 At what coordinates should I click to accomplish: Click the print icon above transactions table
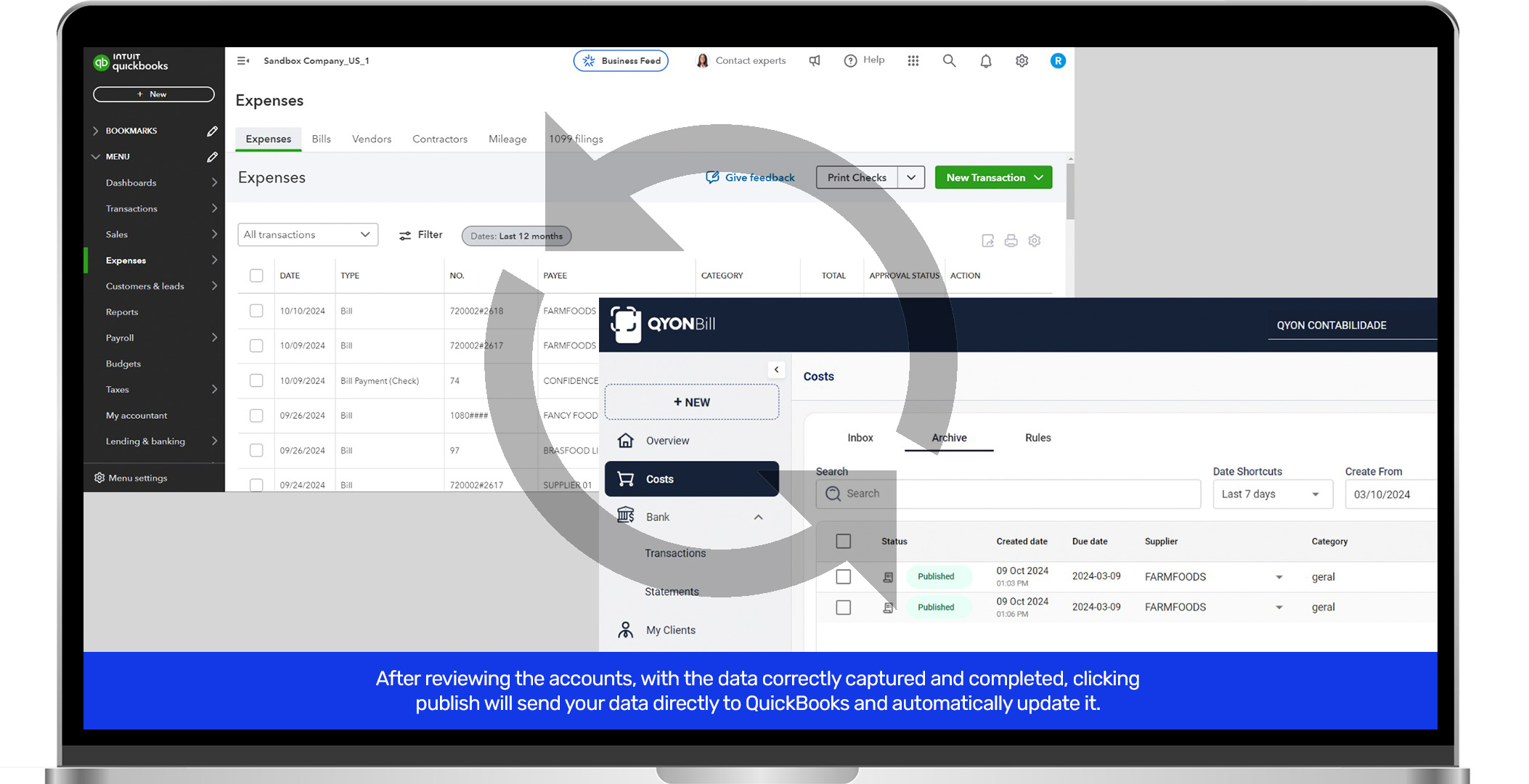(1011, 240)
